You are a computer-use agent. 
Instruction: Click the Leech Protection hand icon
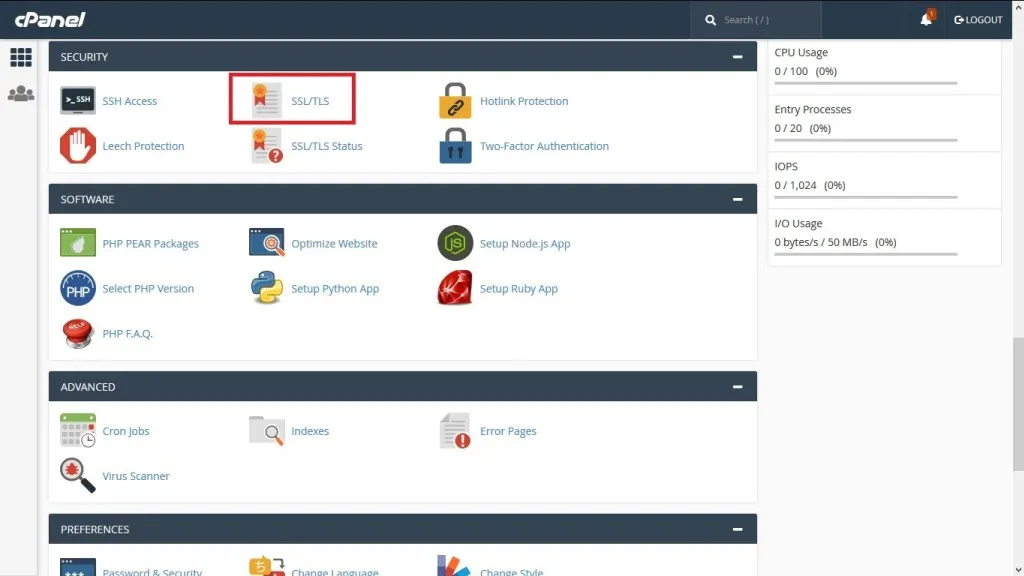pyautogui.click(x=78, y=146)
